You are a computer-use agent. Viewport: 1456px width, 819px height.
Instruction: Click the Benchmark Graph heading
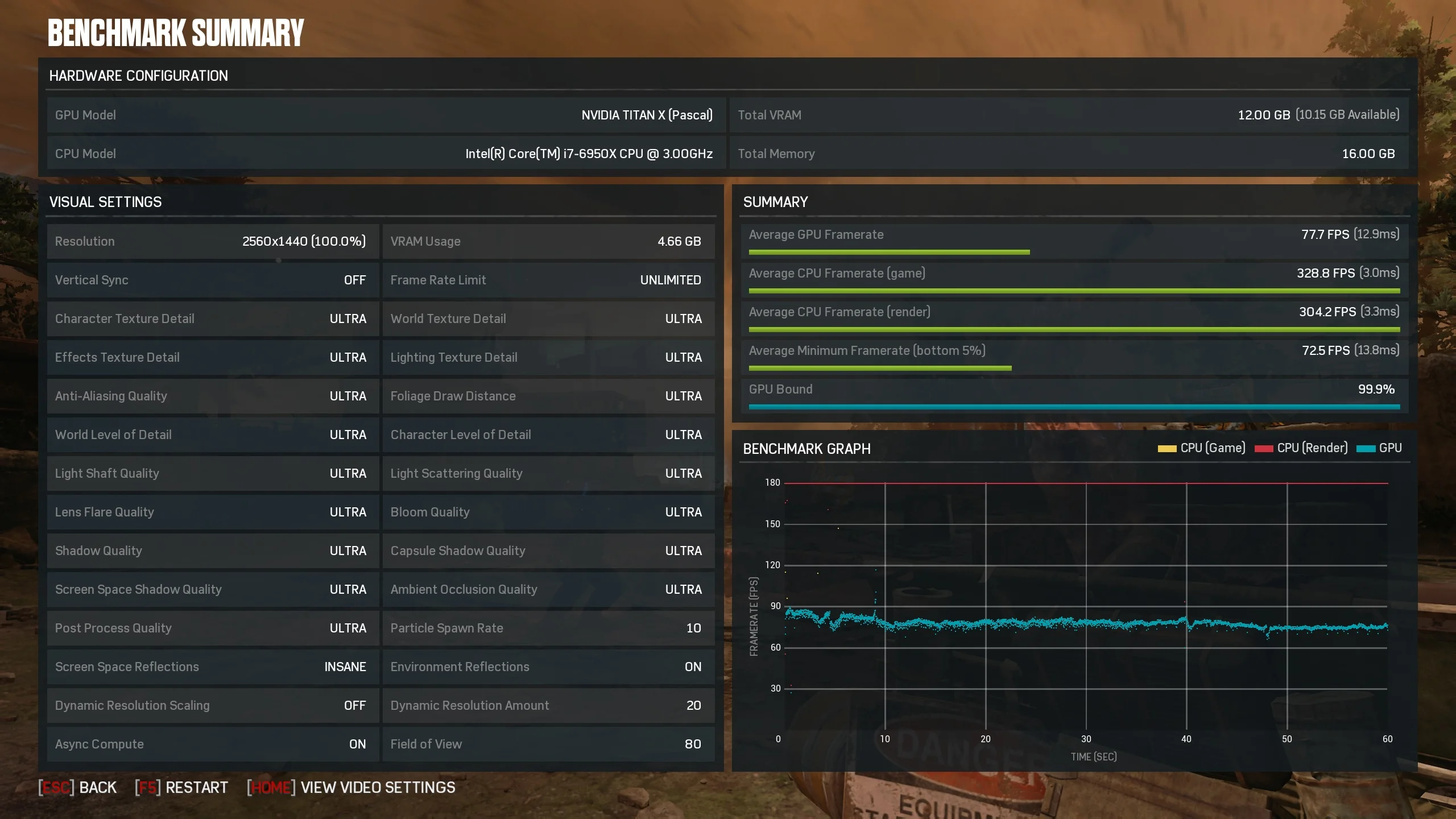(806, 449)
